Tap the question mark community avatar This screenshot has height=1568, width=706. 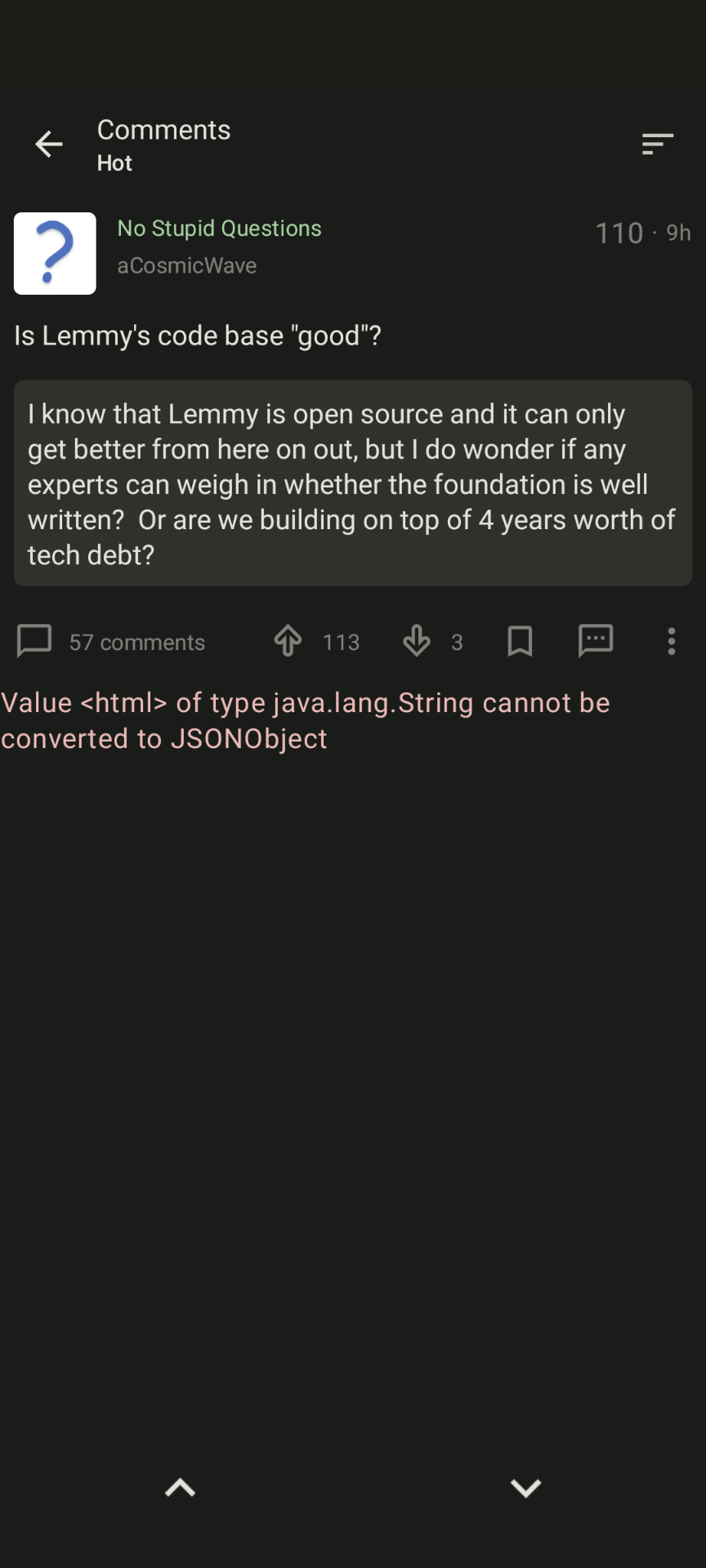click(x=55, y=253)
